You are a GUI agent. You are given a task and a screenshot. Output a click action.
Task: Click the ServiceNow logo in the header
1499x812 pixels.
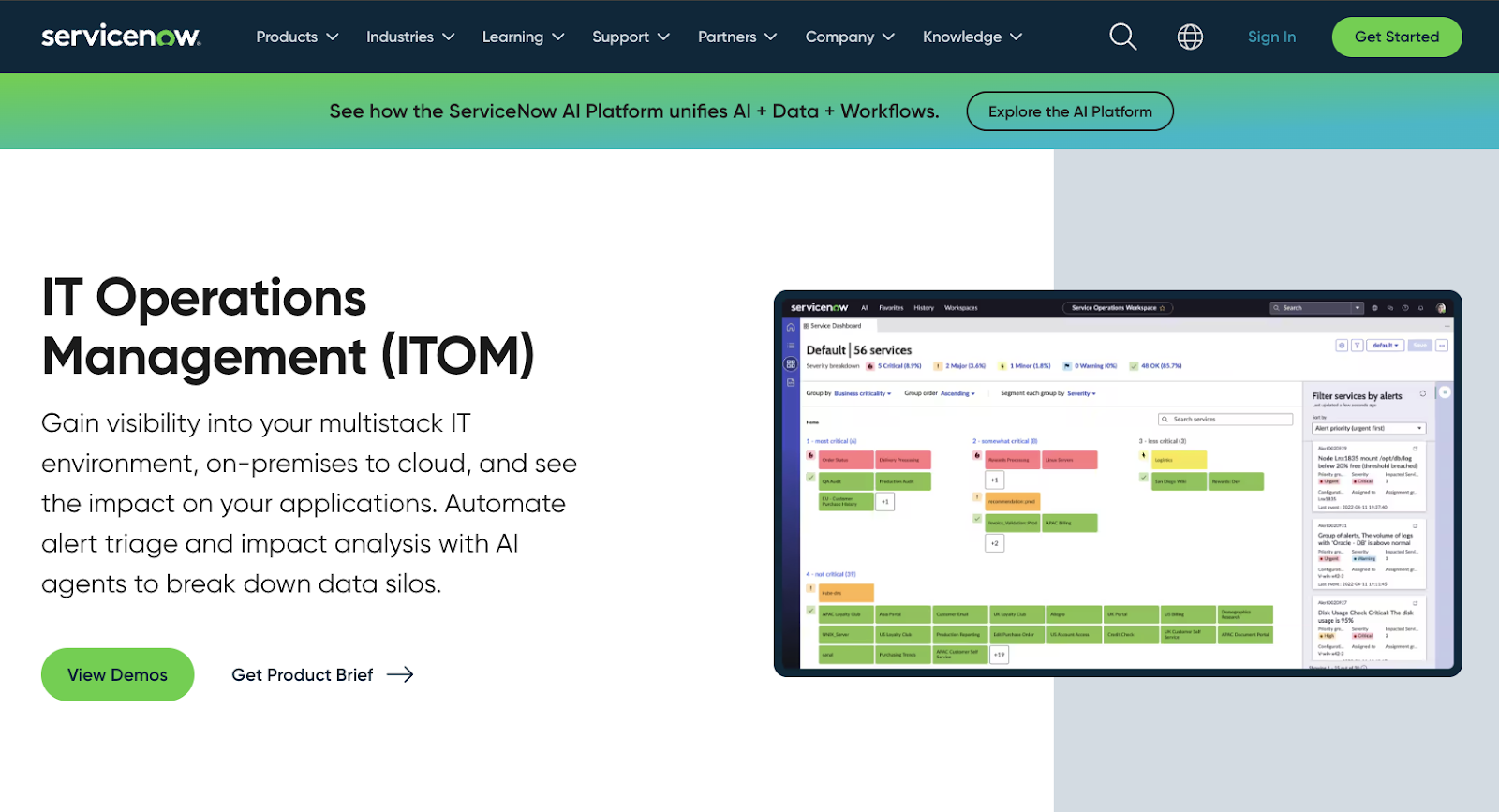pos(121,37)
